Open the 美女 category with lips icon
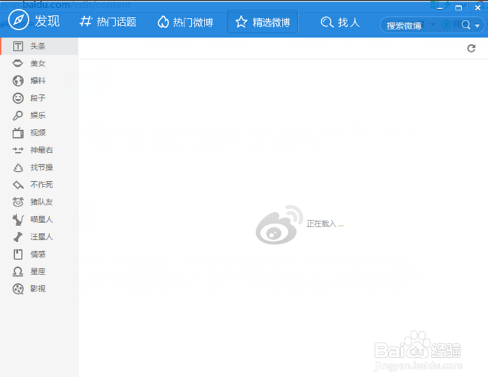The image size is (488, 377). 18,63
